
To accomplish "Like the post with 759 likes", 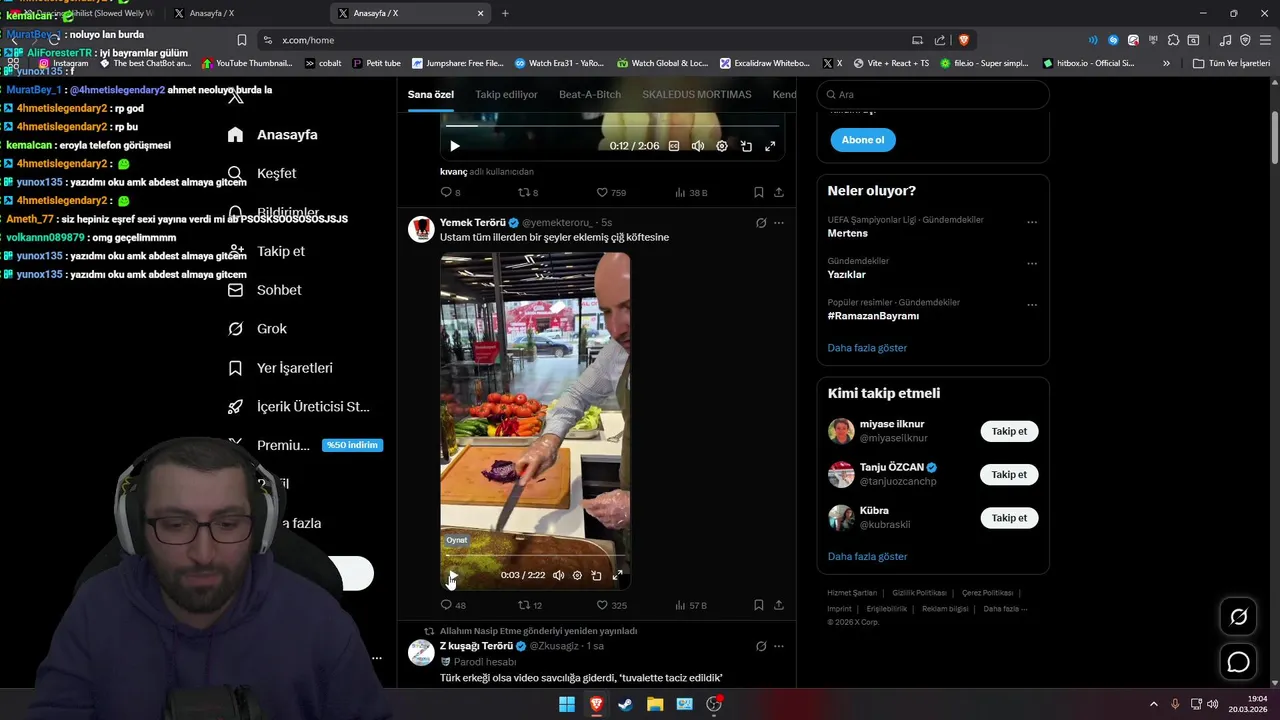I will [611, 192].
